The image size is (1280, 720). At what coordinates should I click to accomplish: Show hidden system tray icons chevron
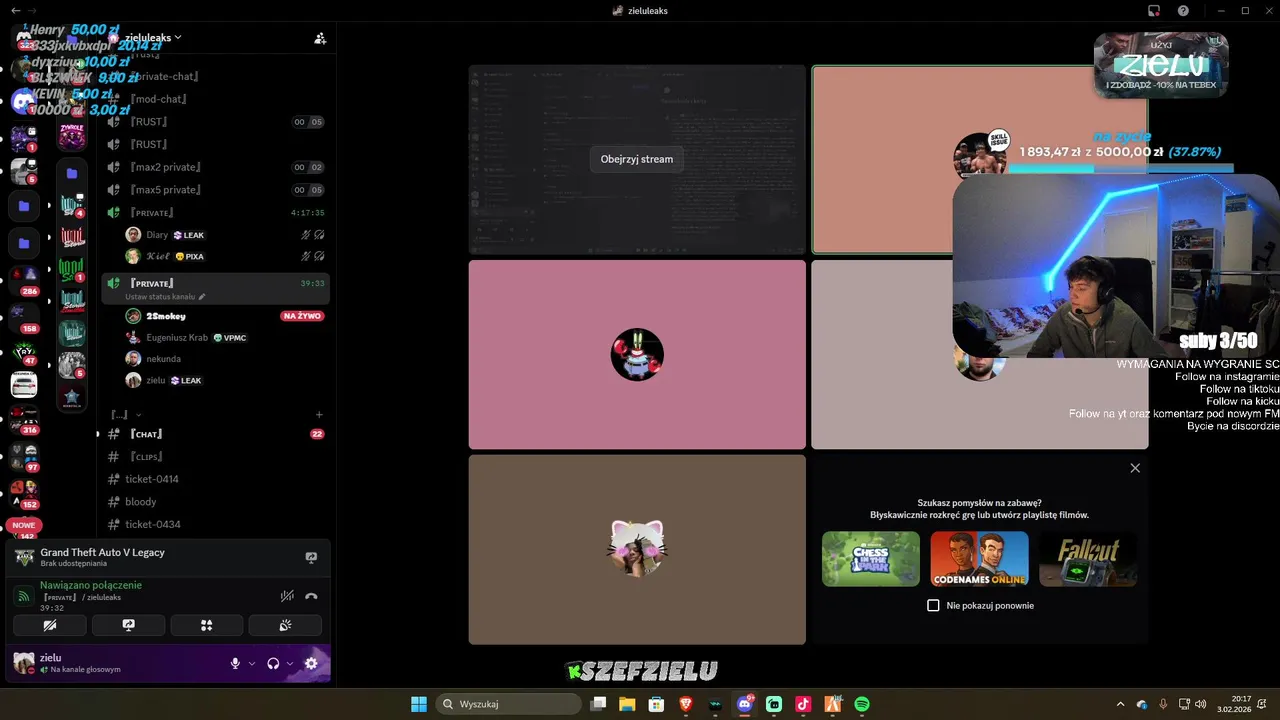tap(1120, 704)
